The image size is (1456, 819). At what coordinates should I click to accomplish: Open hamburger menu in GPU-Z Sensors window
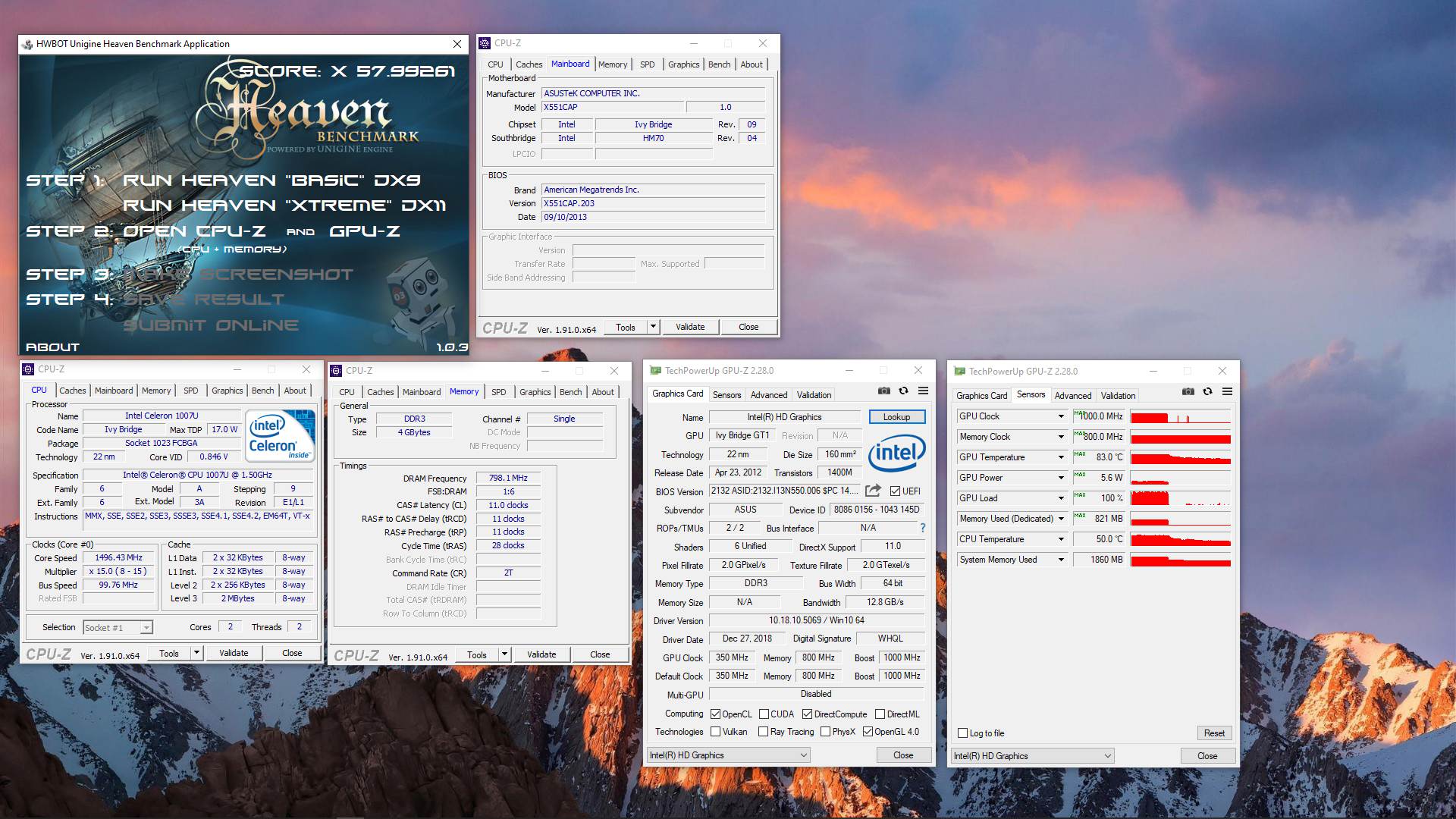[x=1227, y=391]
